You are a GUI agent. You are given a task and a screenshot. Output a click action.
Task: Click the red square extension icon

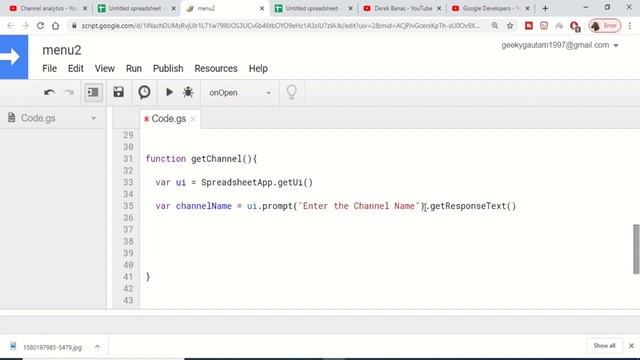point(529,26)
